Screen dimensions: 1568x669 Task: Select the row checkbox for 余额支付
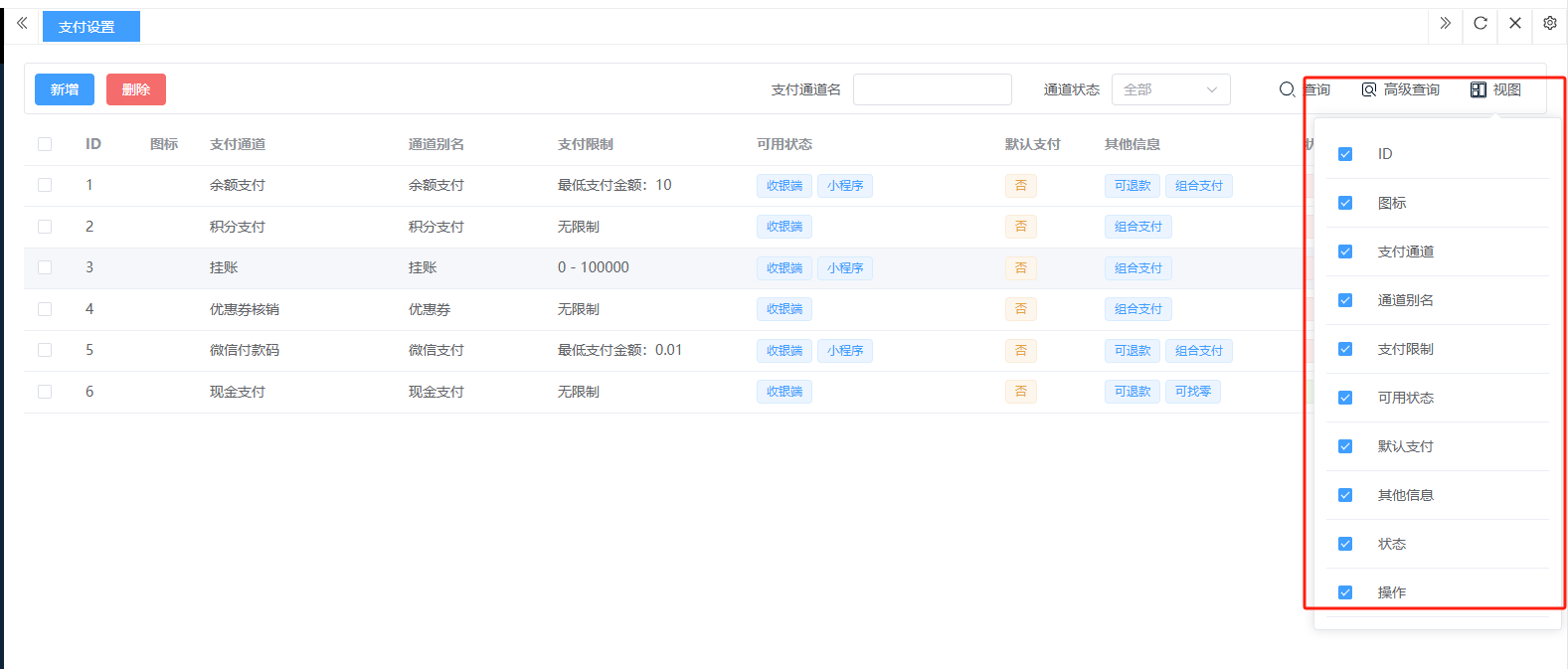45,185
